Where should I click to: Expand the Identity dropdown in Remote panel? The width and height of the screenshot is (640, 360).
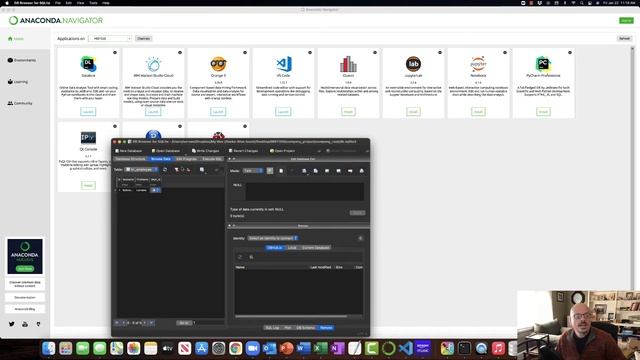(x=273, y=238)
